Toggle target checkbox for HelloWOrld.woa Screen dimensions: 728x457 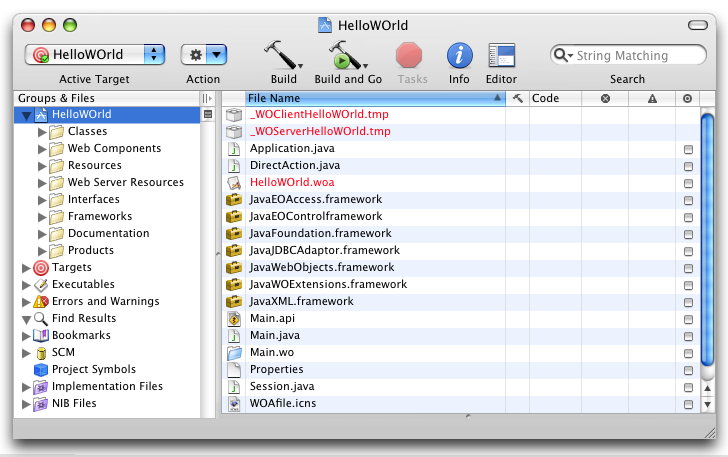688,183
